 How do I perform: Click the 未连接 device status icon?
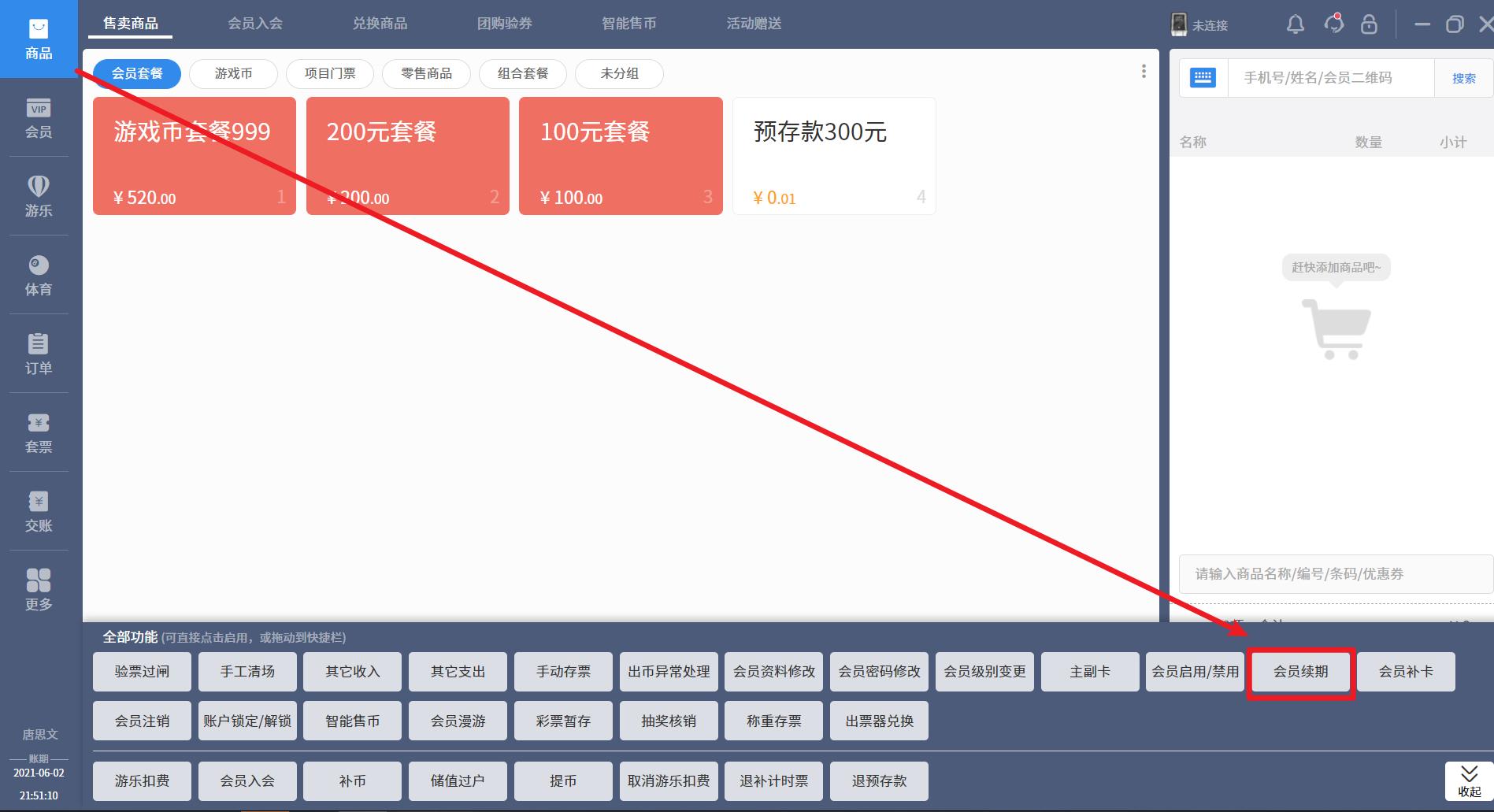(x=1179, y=24)
